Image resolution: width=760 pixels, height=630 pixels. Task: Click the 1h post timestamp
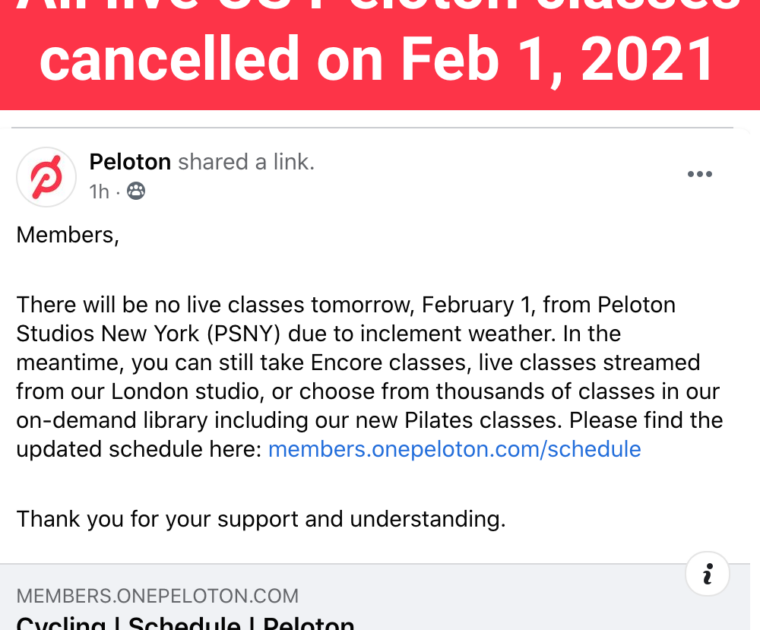[99, 191]
